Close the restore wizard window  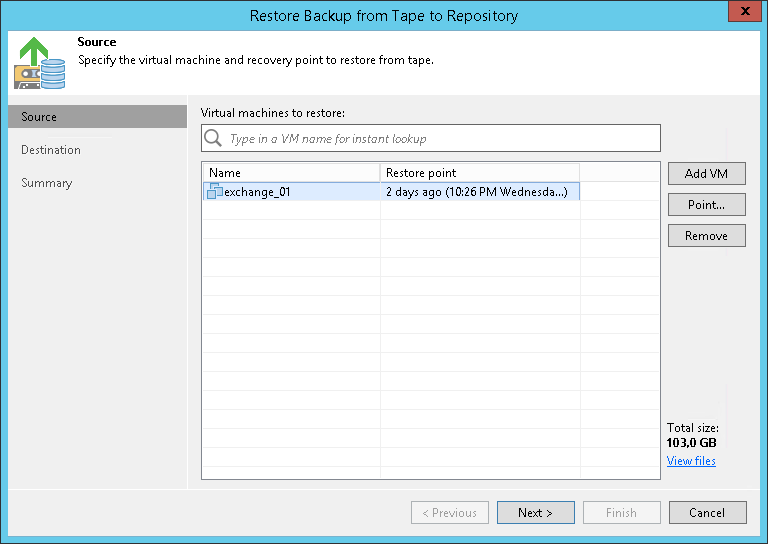tap(745, 14)
